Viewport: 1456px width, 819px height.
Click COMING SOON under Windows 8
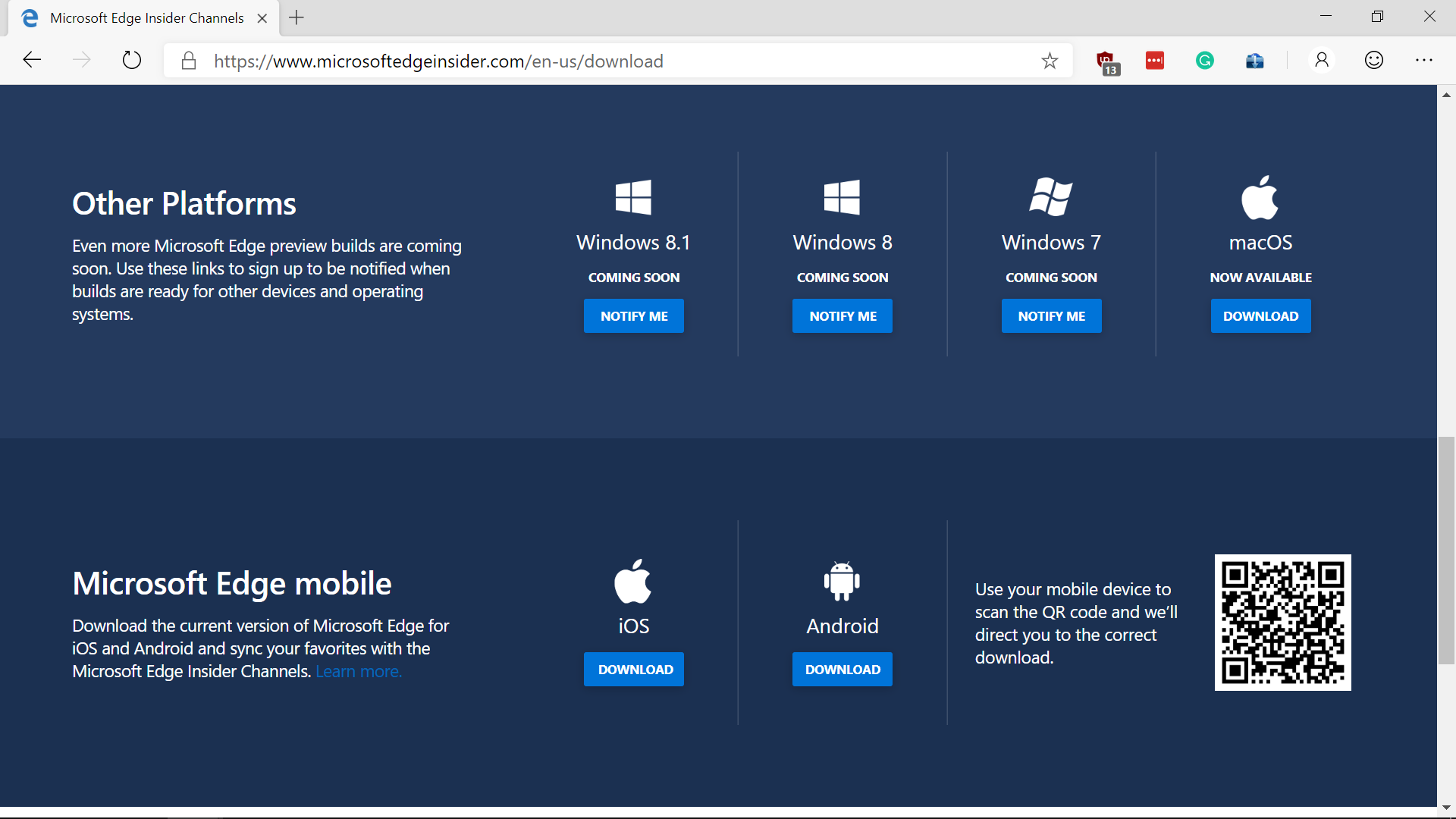point(843,278)
